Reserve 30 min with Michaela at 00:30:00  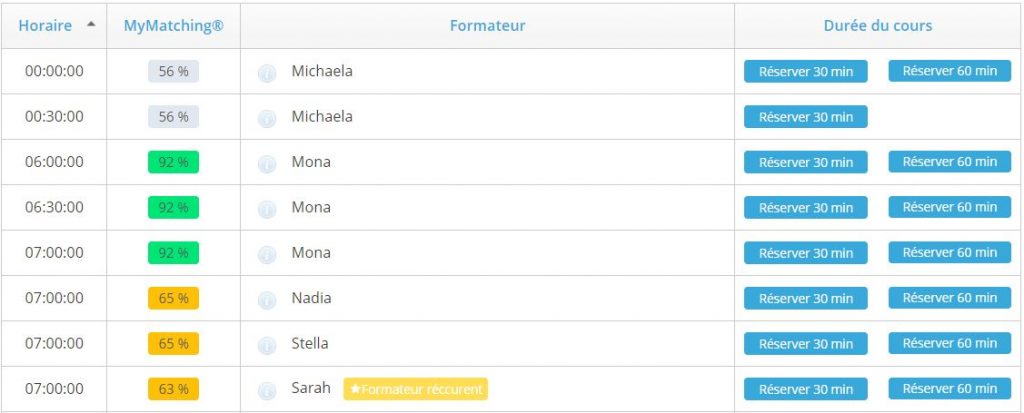pyautogui.click(x=806, y=117)
